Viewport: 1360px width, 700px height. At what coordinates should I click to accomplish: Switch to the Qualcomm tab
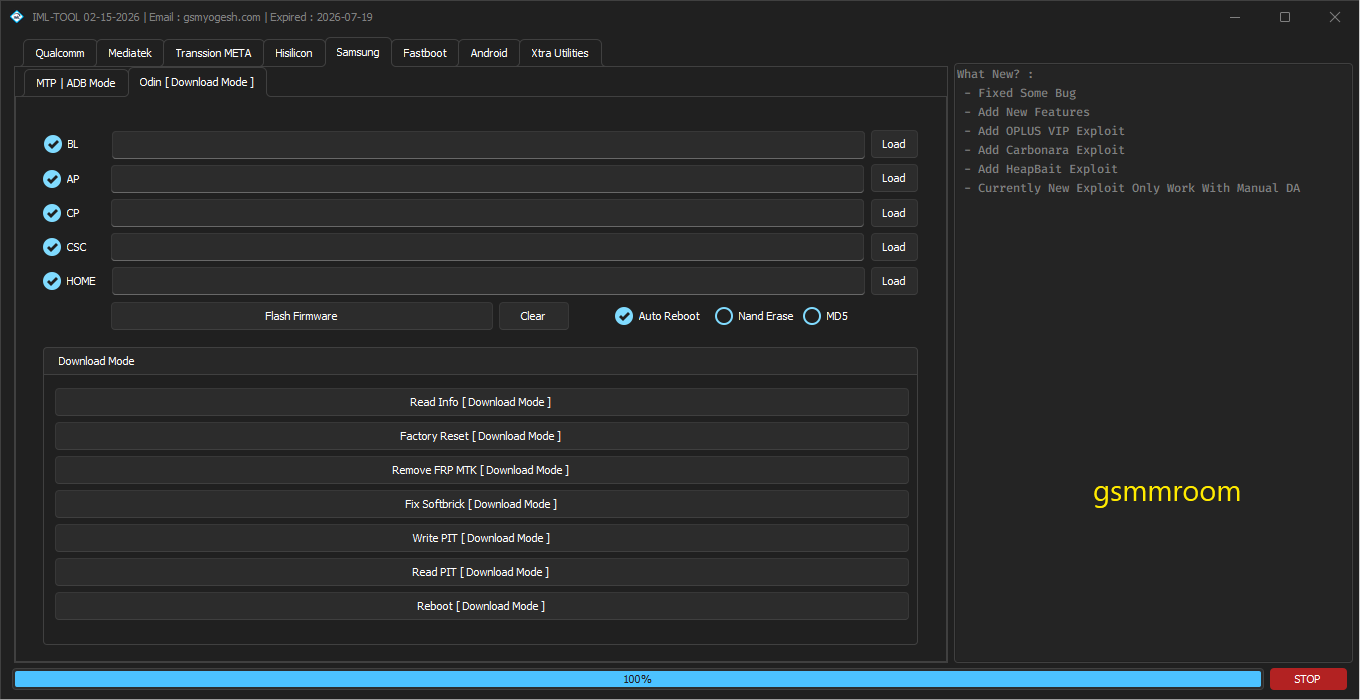tap(60, 53)
